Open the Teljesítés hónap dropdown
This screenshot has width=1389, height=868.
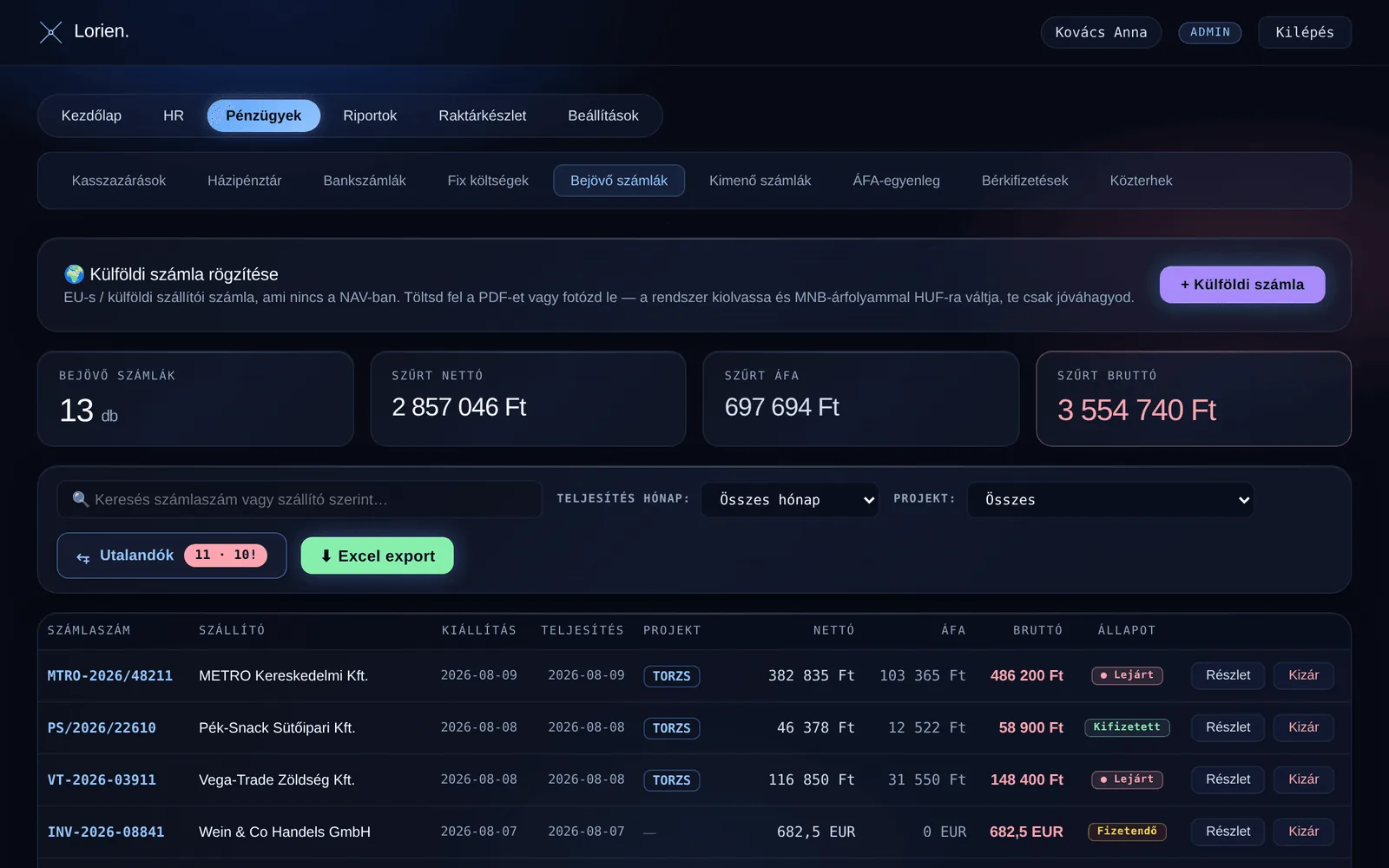(790, 500)
